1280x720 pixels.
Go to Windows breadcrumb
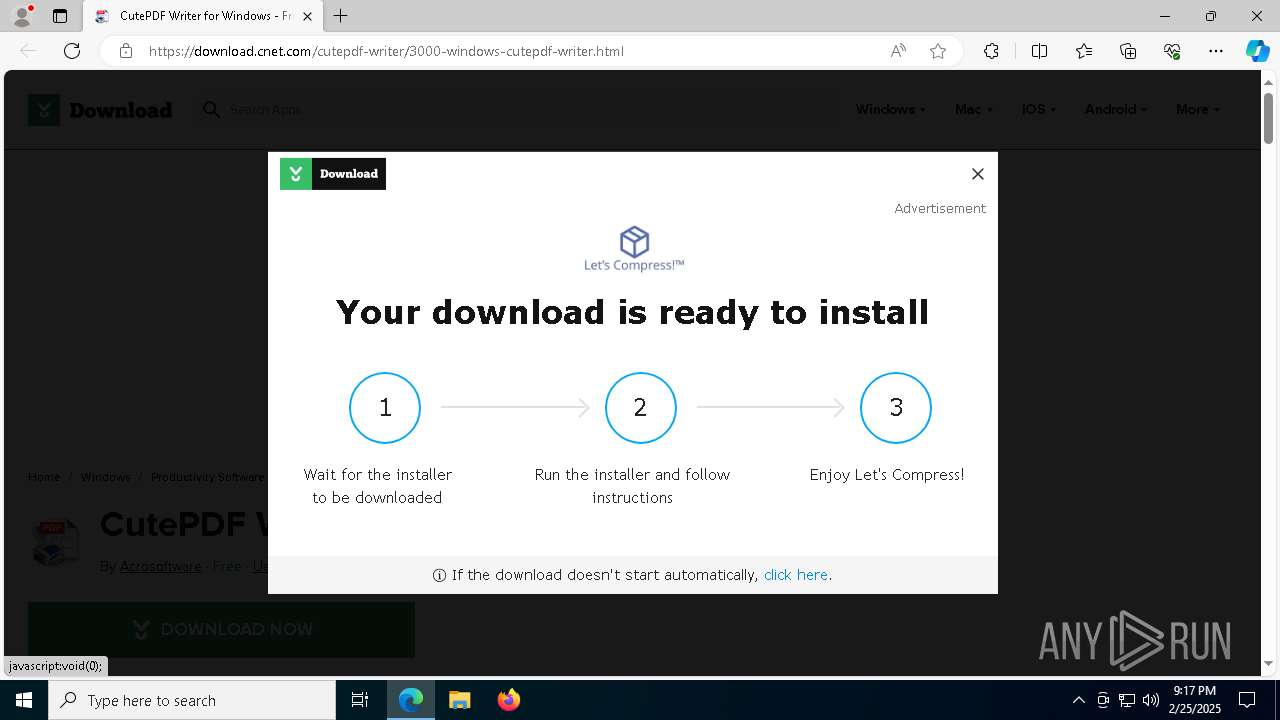[105, 477]
